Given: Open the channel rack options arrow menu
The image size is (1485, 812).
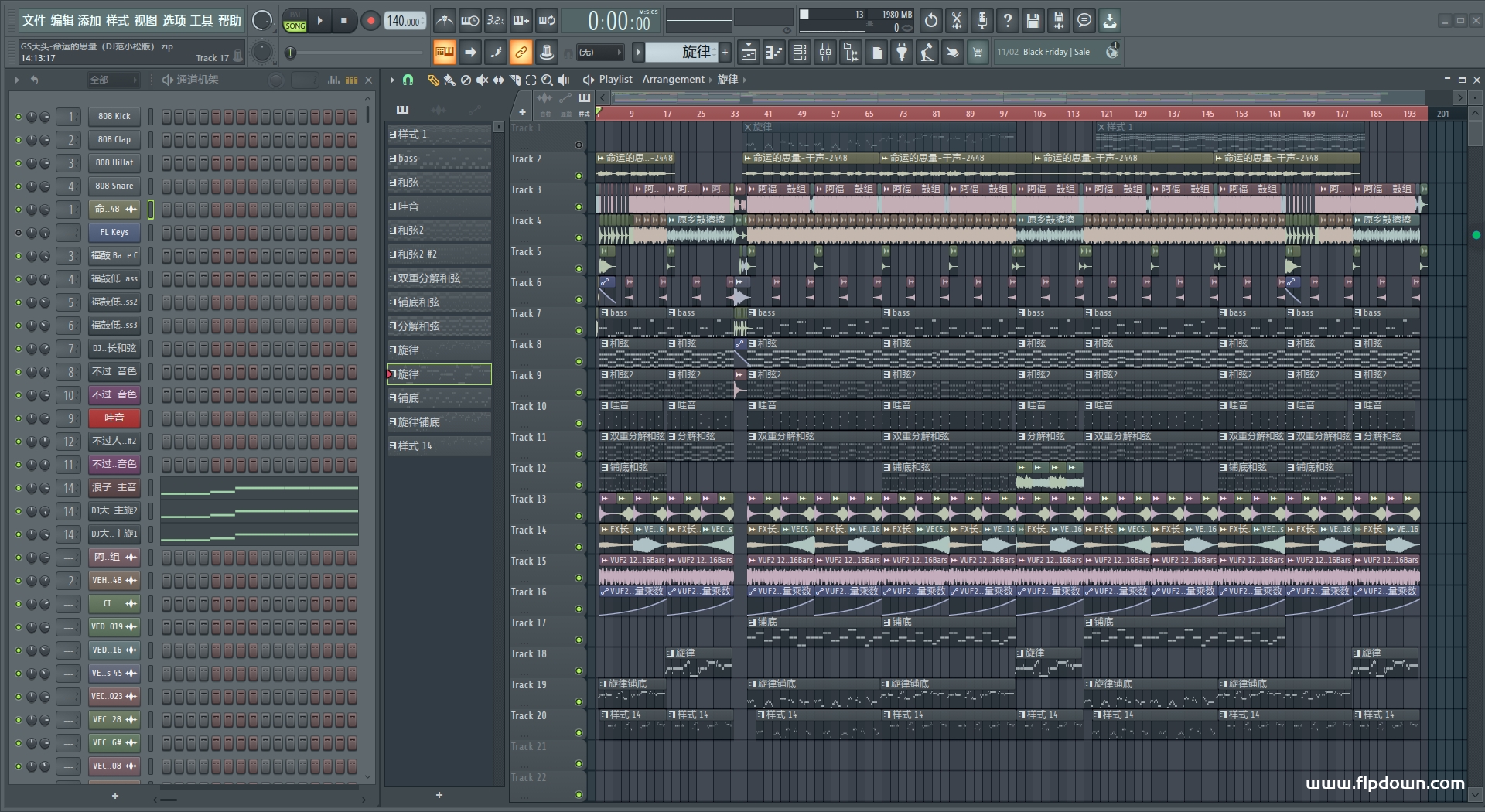Looking at the screenshot, I should 17,80.
